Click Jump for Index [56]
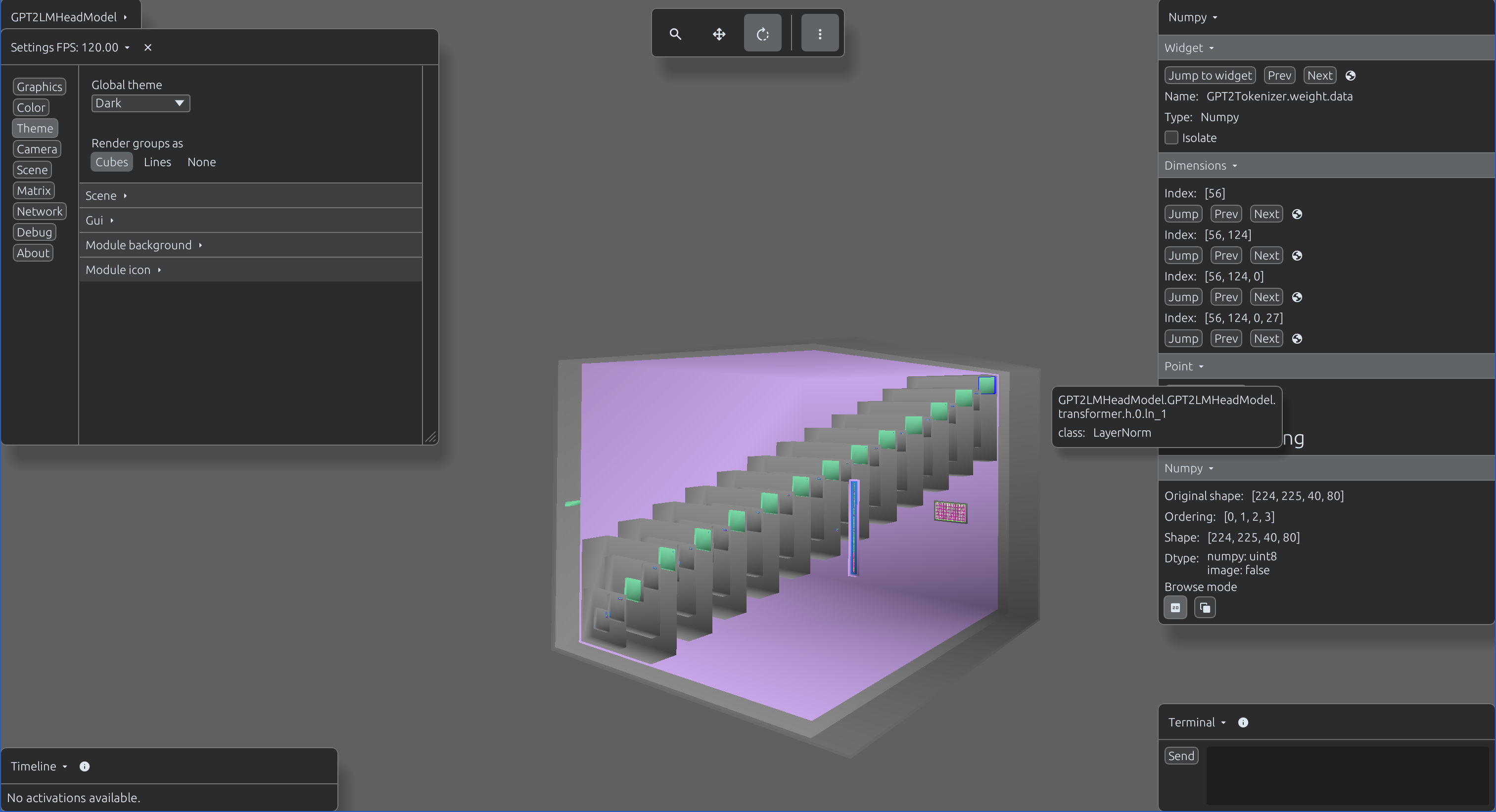 (x=1183, y=214)
